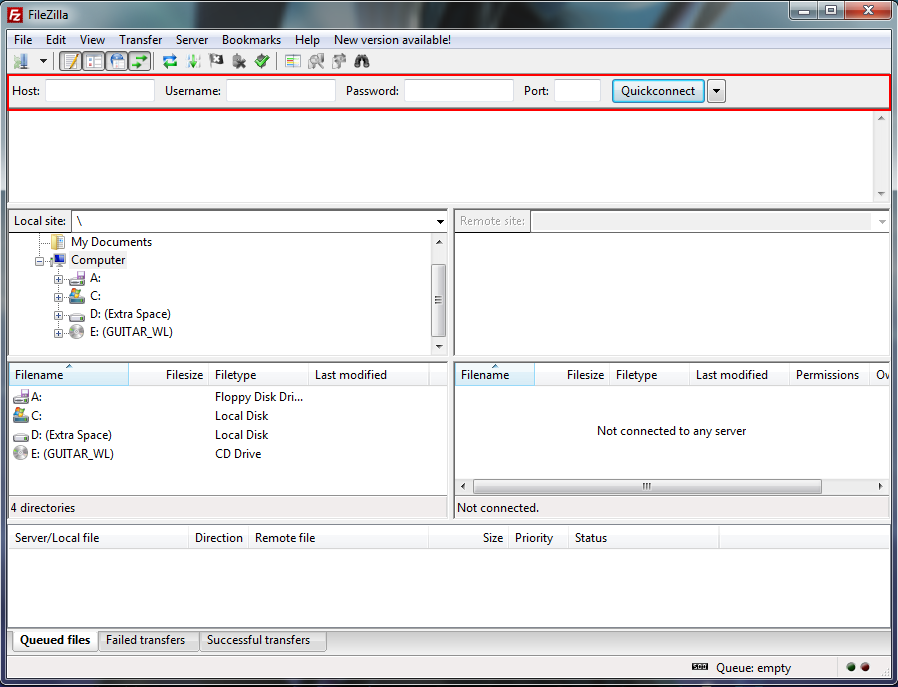Click into the Password input field
The image size is (898, 687).
pos(459,90)
